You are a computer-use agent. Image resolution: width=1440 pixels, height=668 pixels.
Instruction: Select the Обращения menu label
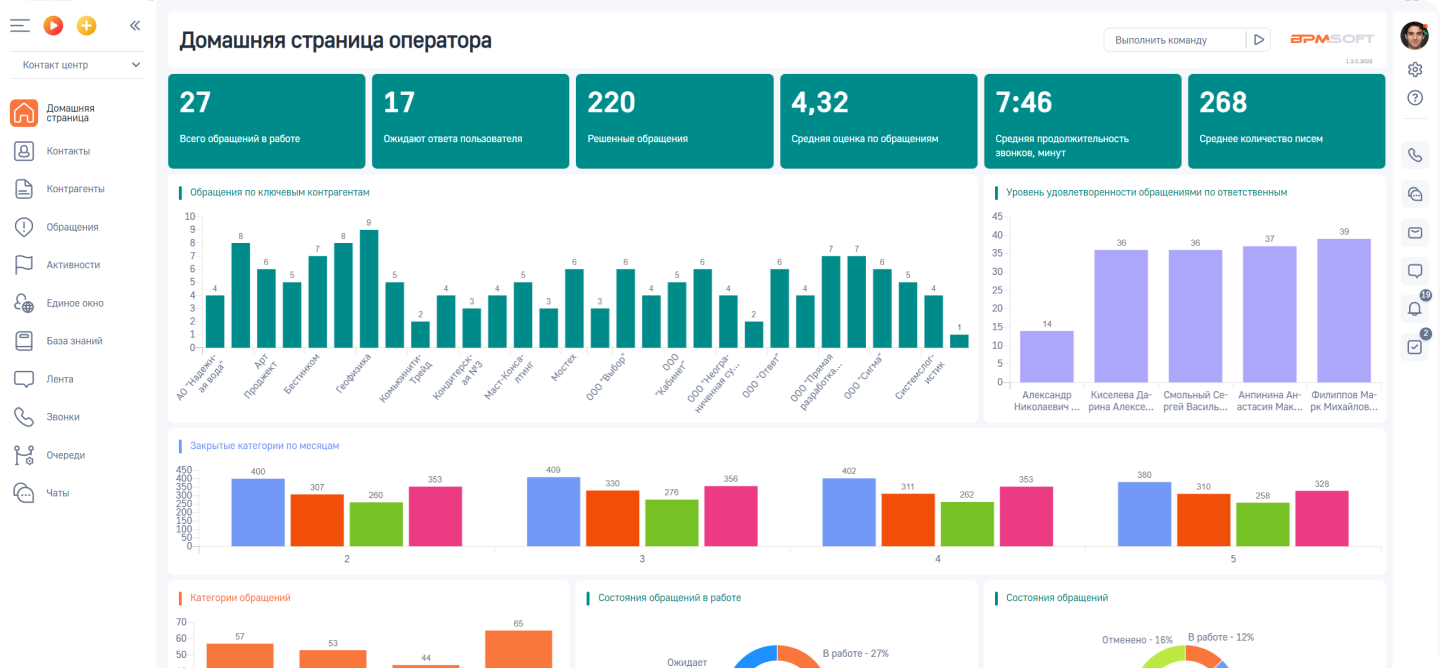pos(72,227)
